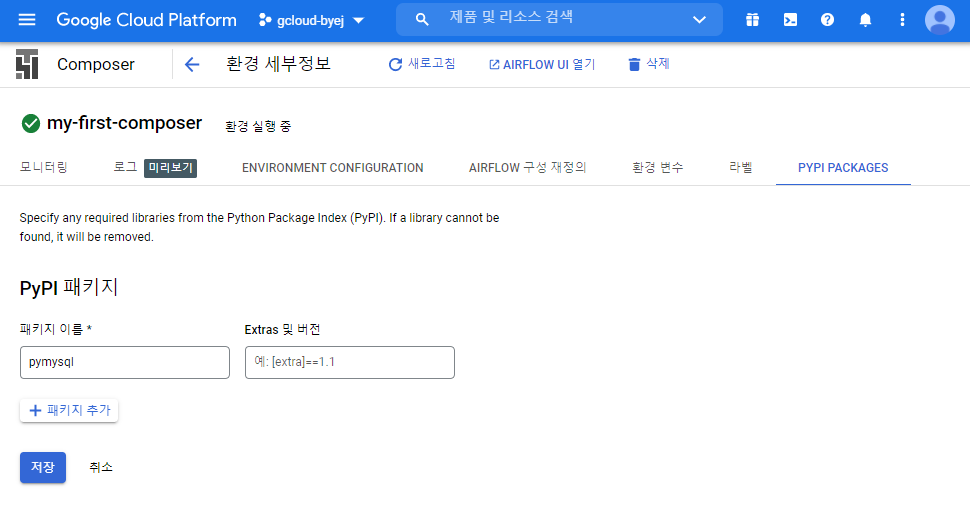Image resolution: width=970 pixels, height=514 pixels.
Task: Click the 저장 save button
Action: (43, 468)
